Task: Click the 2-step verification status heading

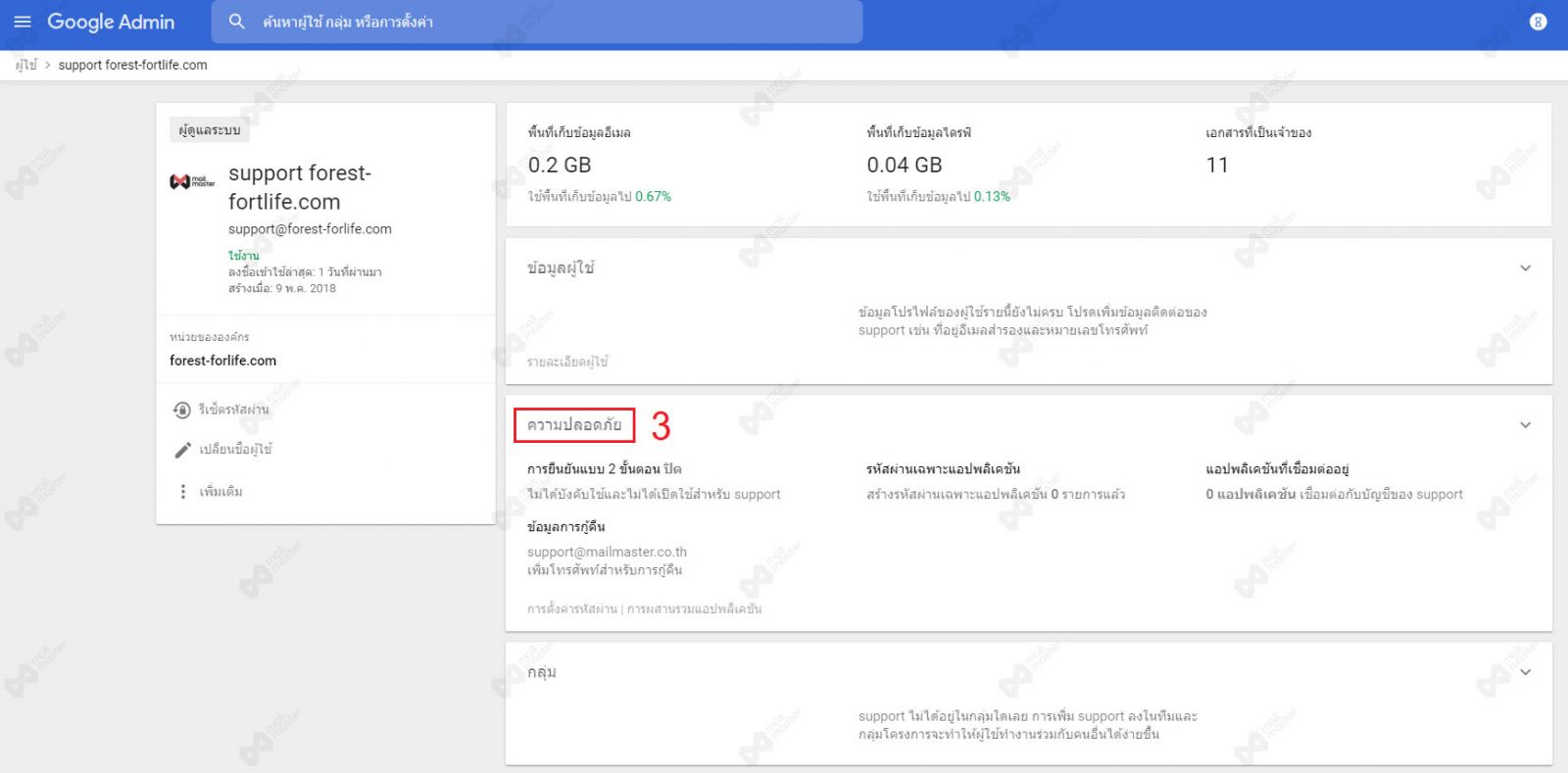Action: point(604,468)
